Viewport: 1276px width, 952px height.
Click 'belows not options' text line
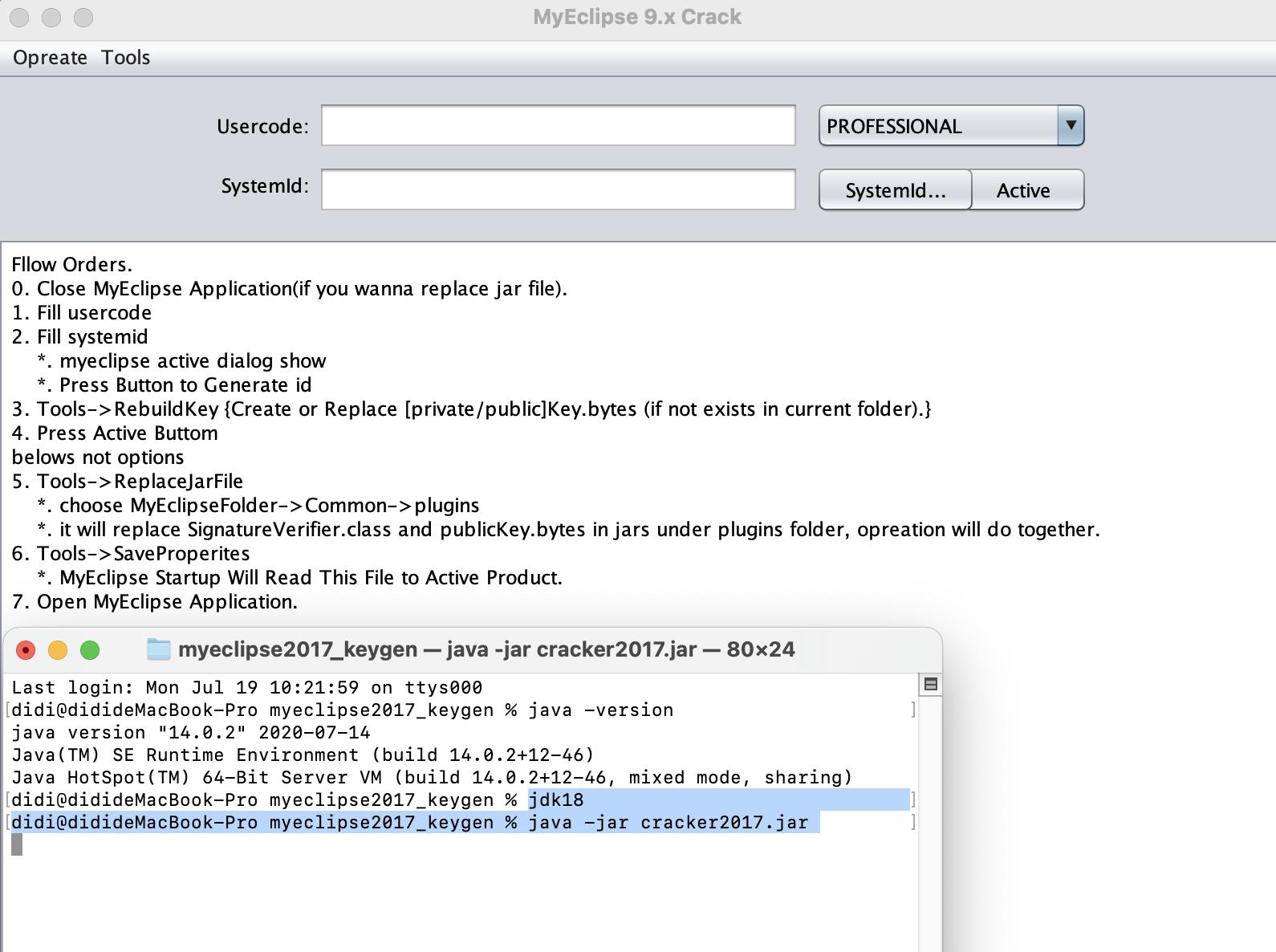[x=98, y=457]
